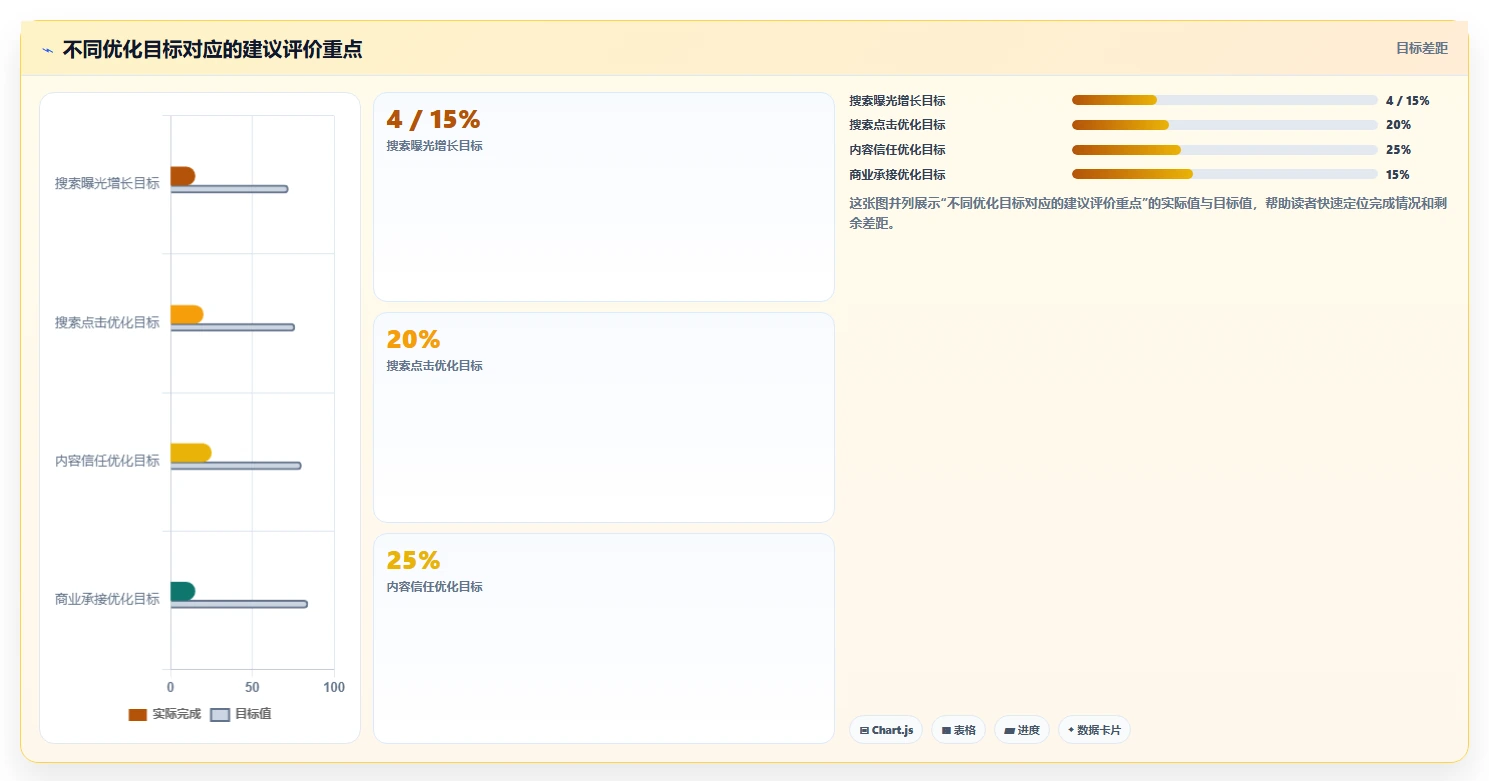Click the 搜索曝光增长目标 chart axis label
The image size is (1489, 781).
[x=107, y=183]
